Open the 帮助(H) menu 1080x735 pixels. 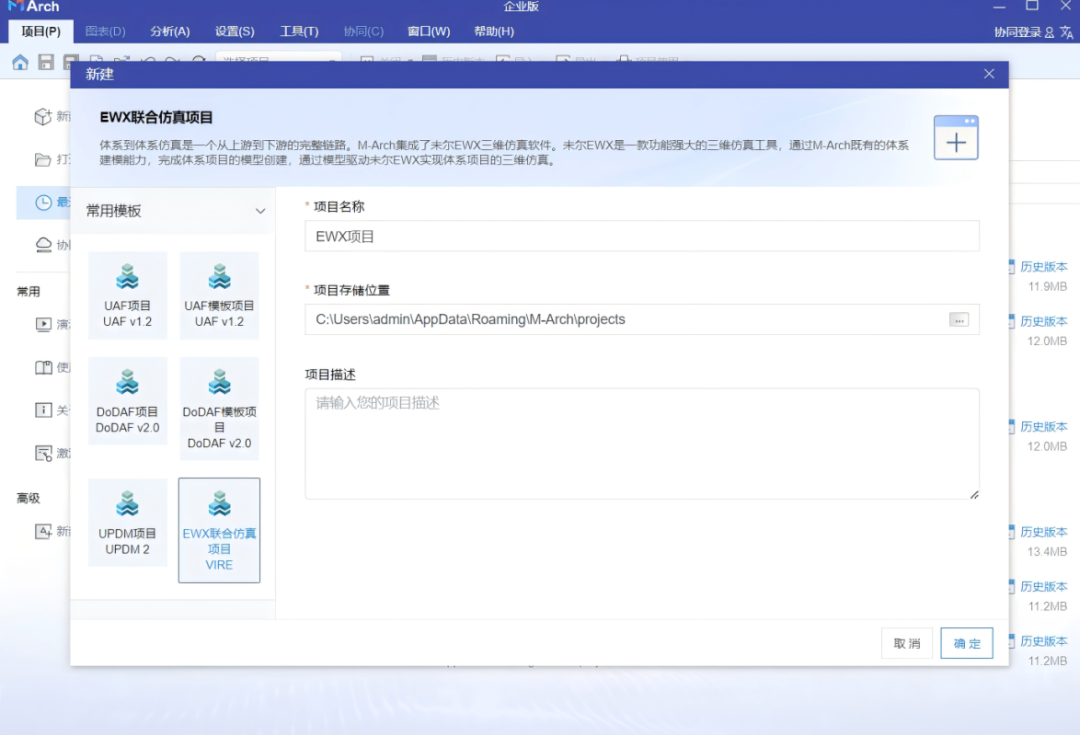click(494, 32)
